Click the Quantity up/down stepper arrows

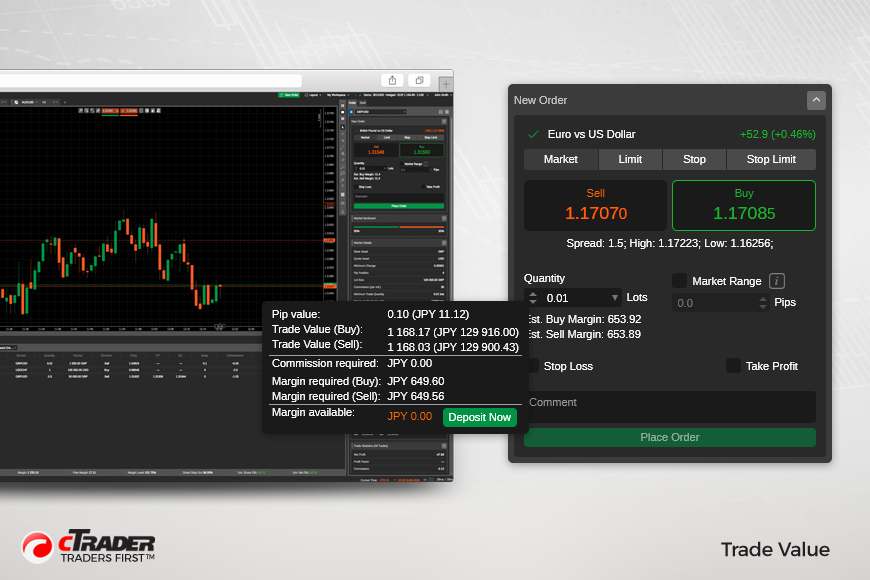(533, 298)
